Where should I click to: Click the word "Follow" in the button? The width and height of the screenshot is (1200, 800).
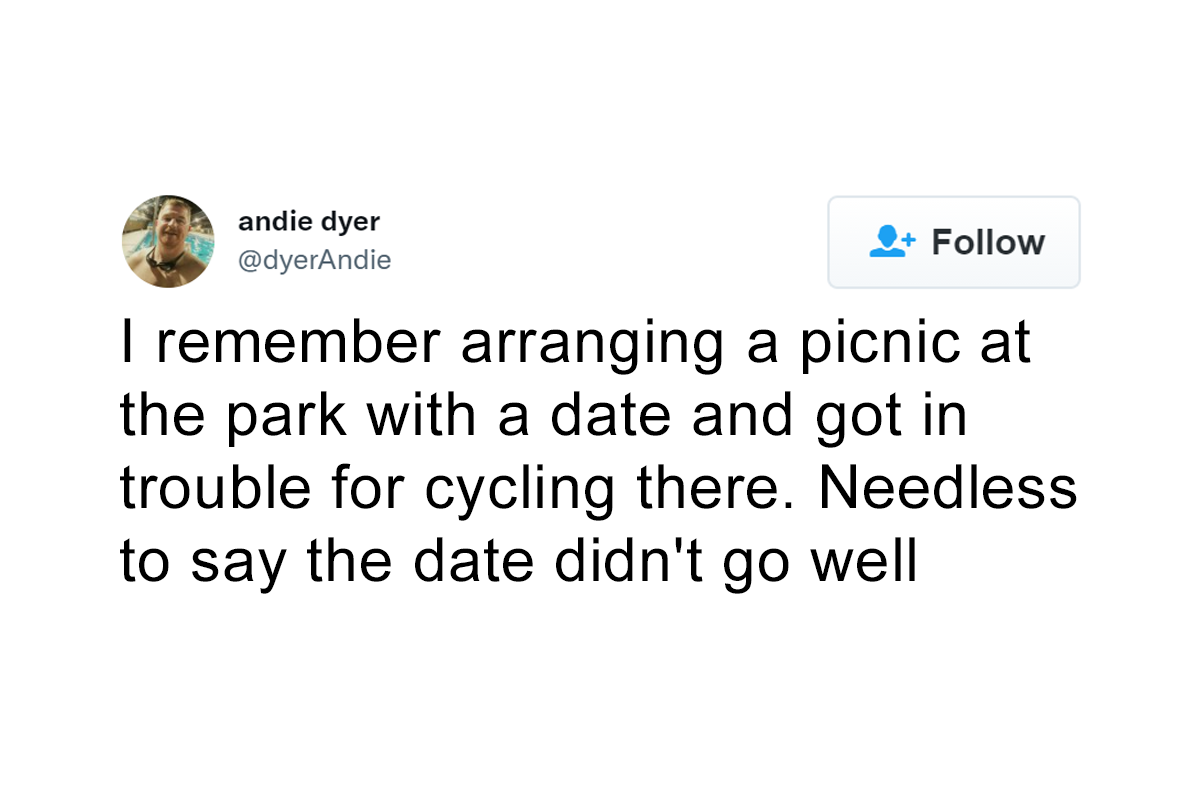[988, 242]
